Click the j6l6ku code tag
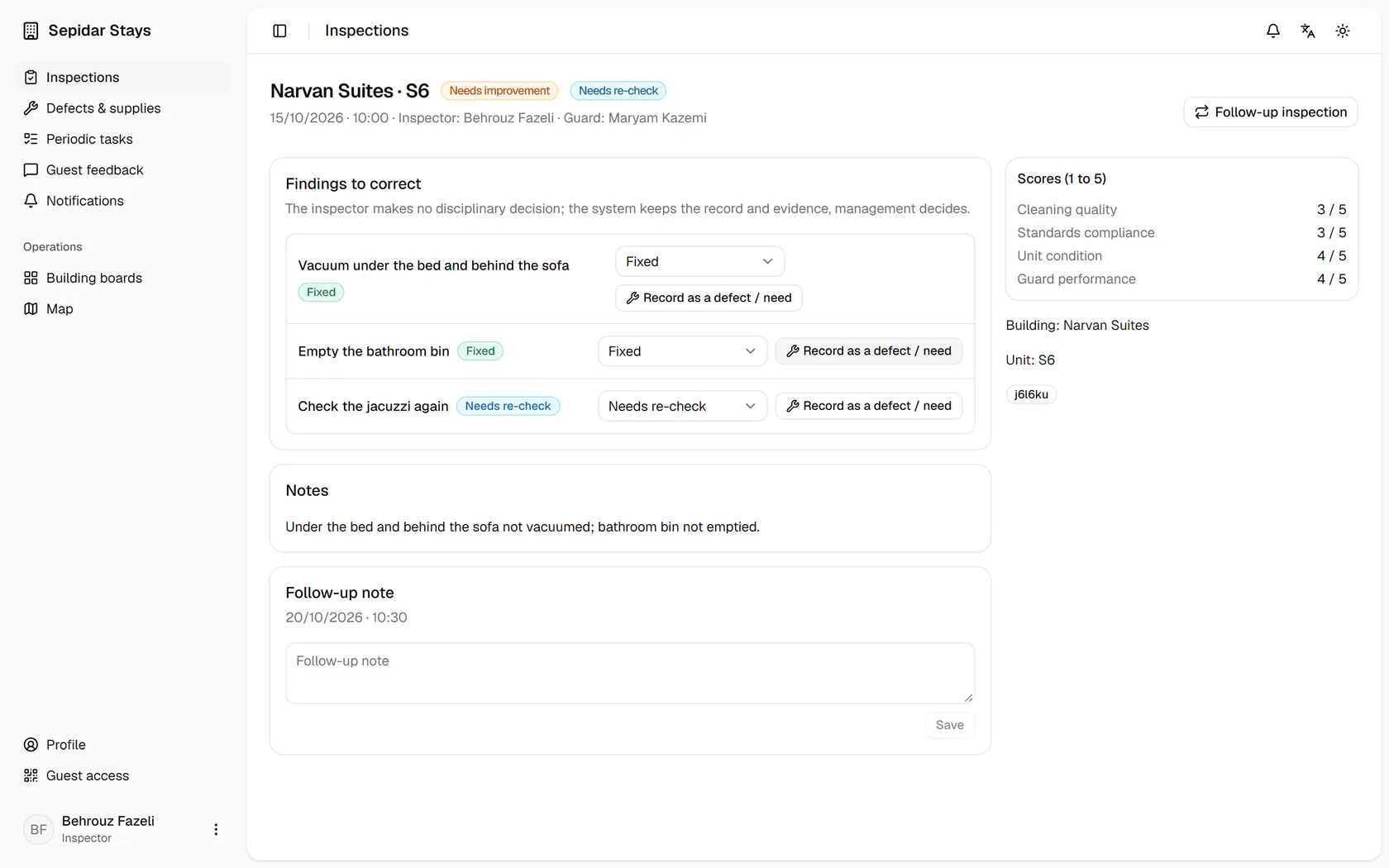1389x868 pixels. point(1031,394)
